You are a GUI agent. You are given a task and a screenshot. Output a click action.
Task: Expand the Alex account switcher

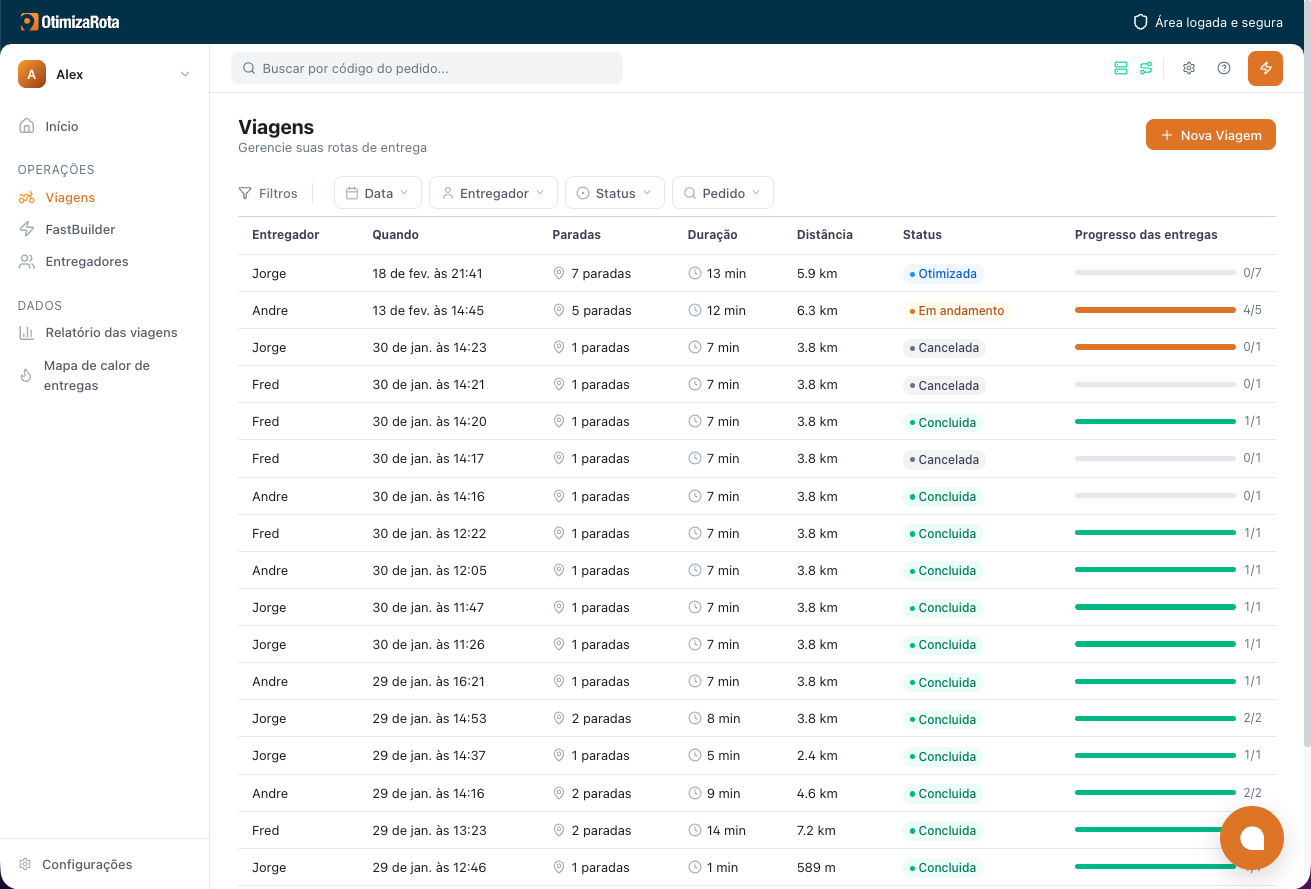coord(104,74)
